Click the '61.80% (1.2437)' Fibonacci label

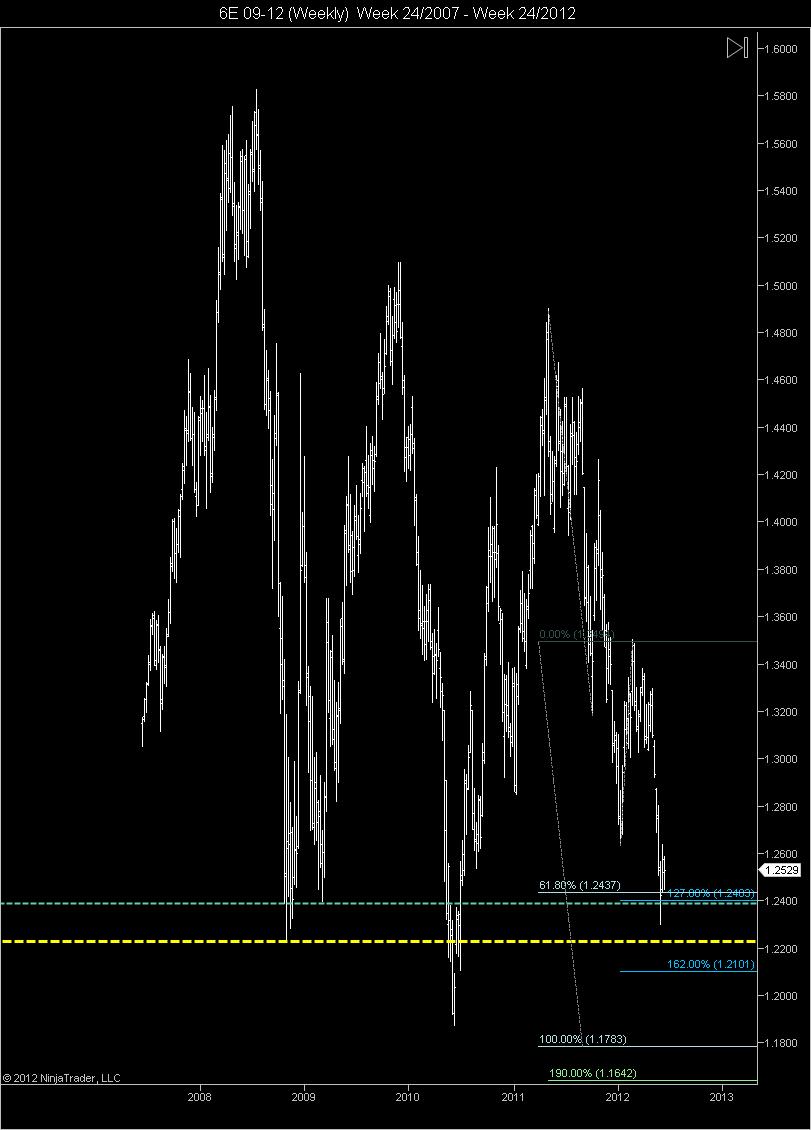pyautogui.click(x=580, y=885)
